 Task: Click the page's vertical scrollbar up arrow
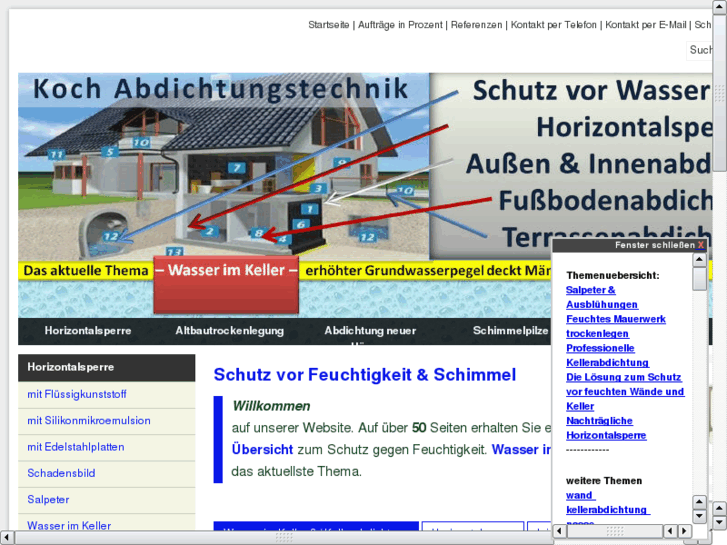(720, 6)
